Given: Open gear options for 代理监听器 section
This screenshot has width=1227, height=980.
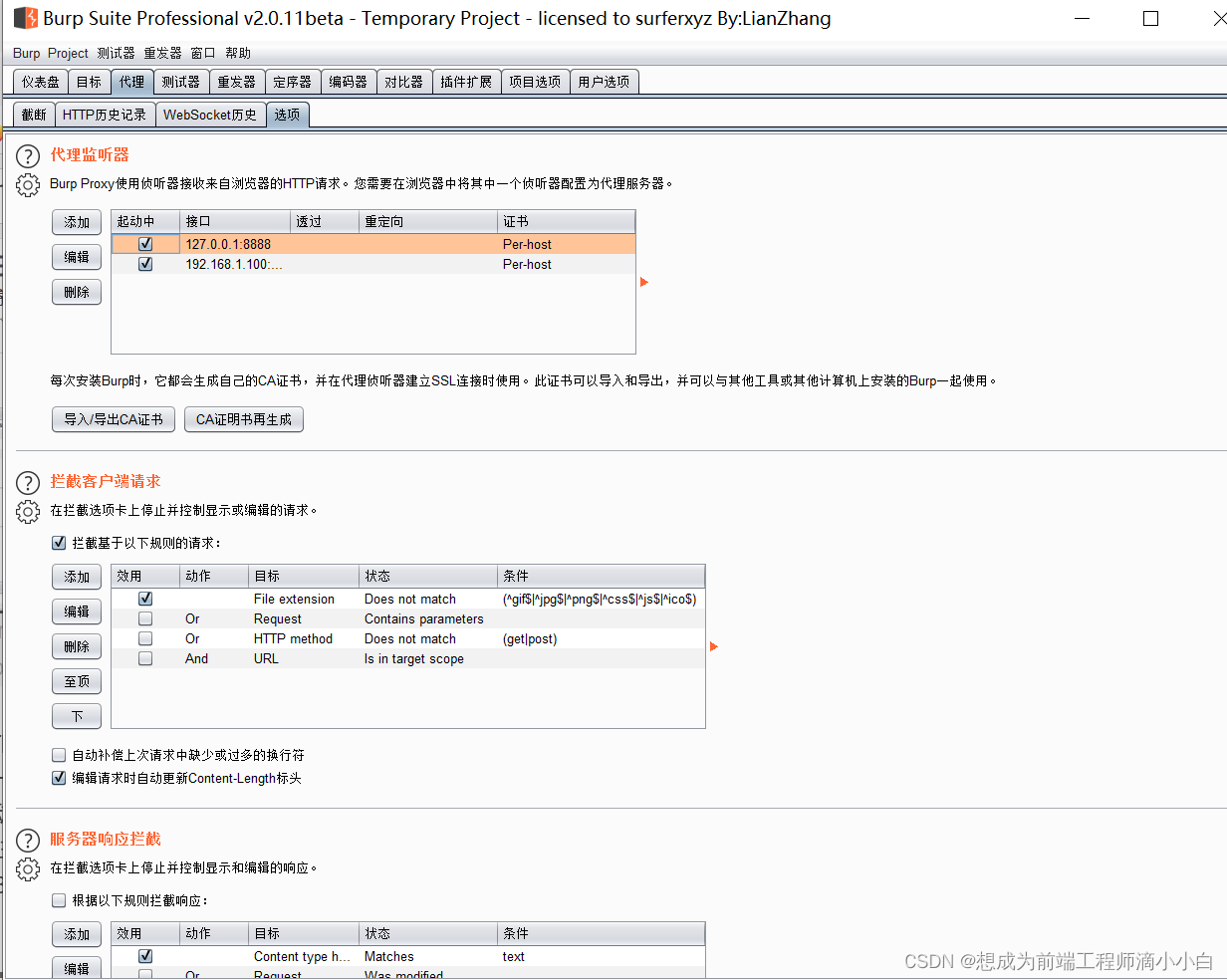Looking at the screenshot, I should click(28, 185).
